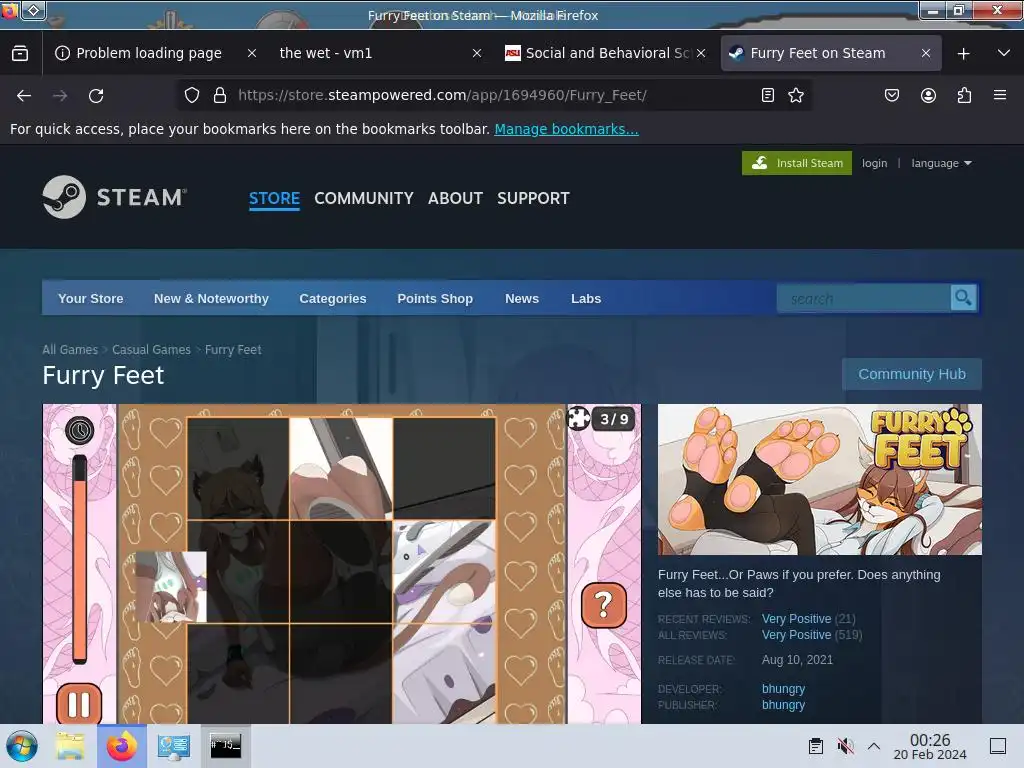
Task: Click the URL address bar
Action: pyautogui.click(x=493, y=95)
